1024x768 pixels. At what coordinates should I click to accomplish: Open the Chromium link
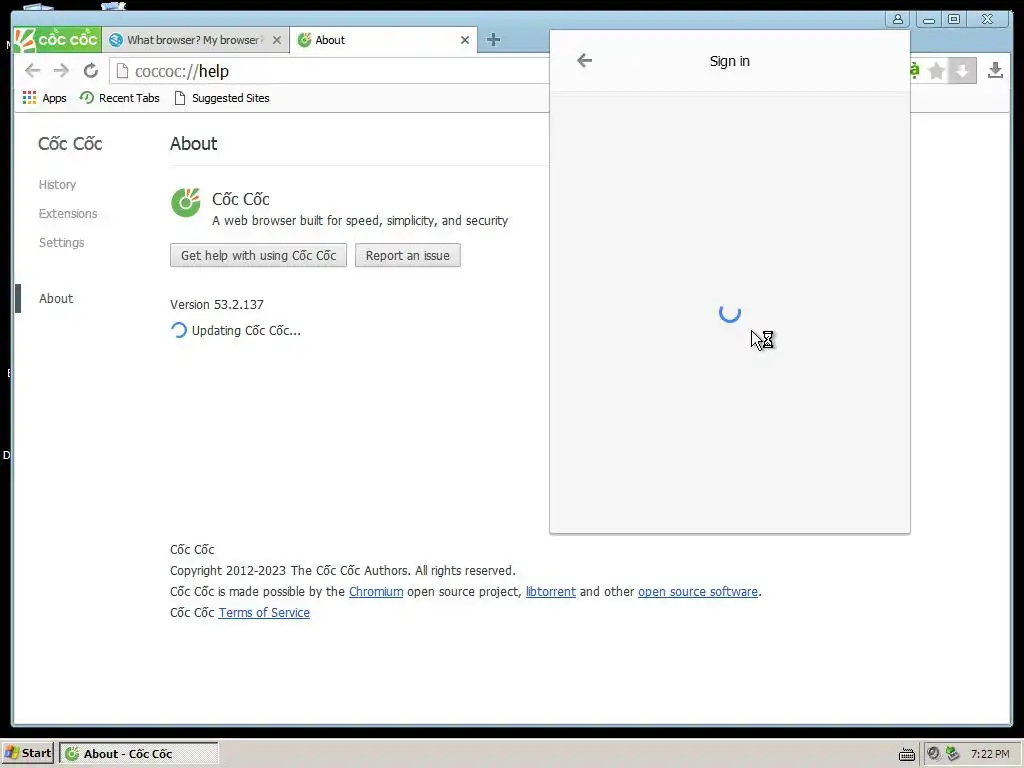pos(376,592)
